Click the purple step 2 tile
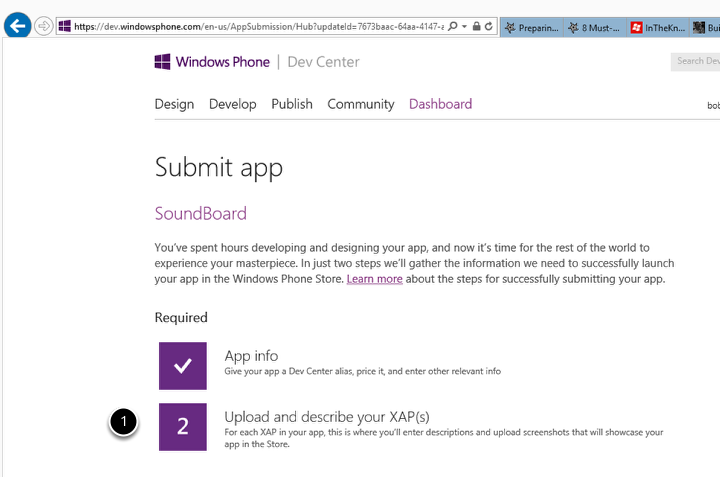 pos(182,427)
